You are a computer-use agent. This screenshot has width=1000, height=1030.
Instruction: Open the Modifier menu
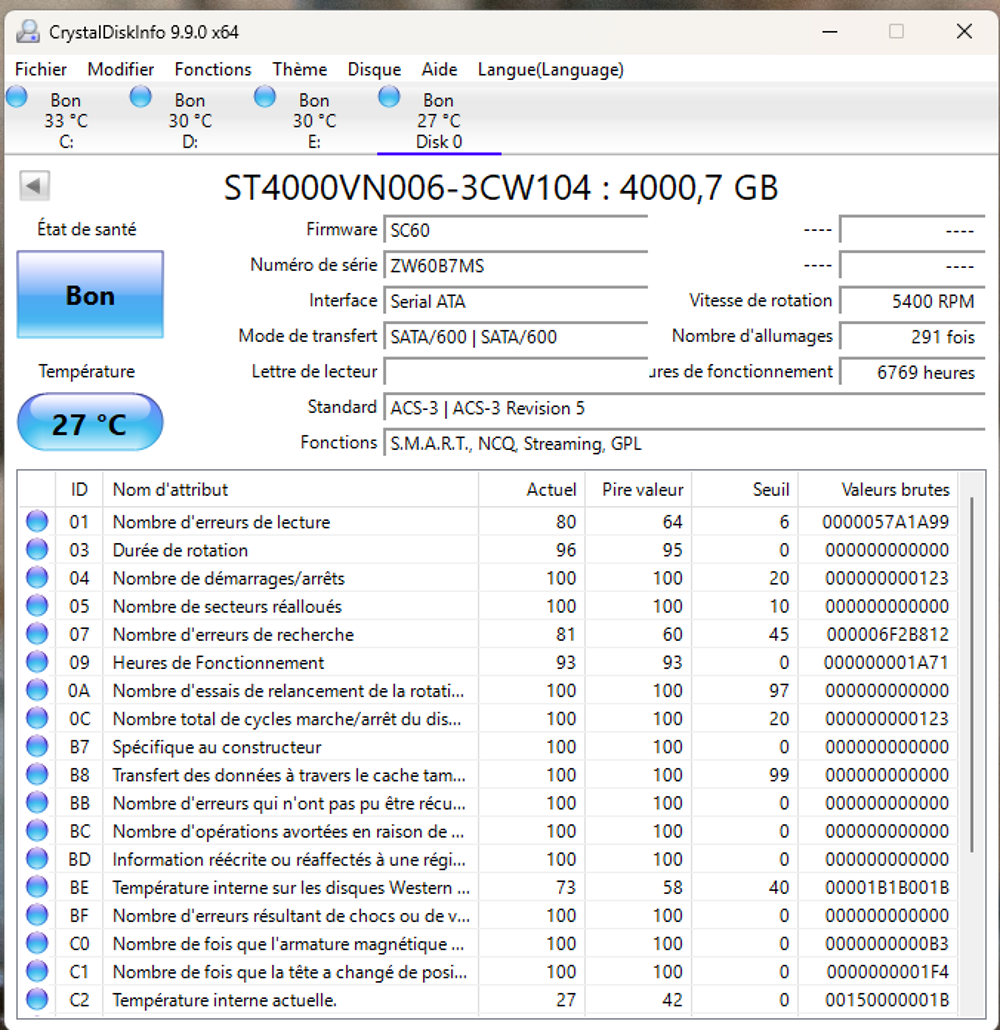[121, 70]
